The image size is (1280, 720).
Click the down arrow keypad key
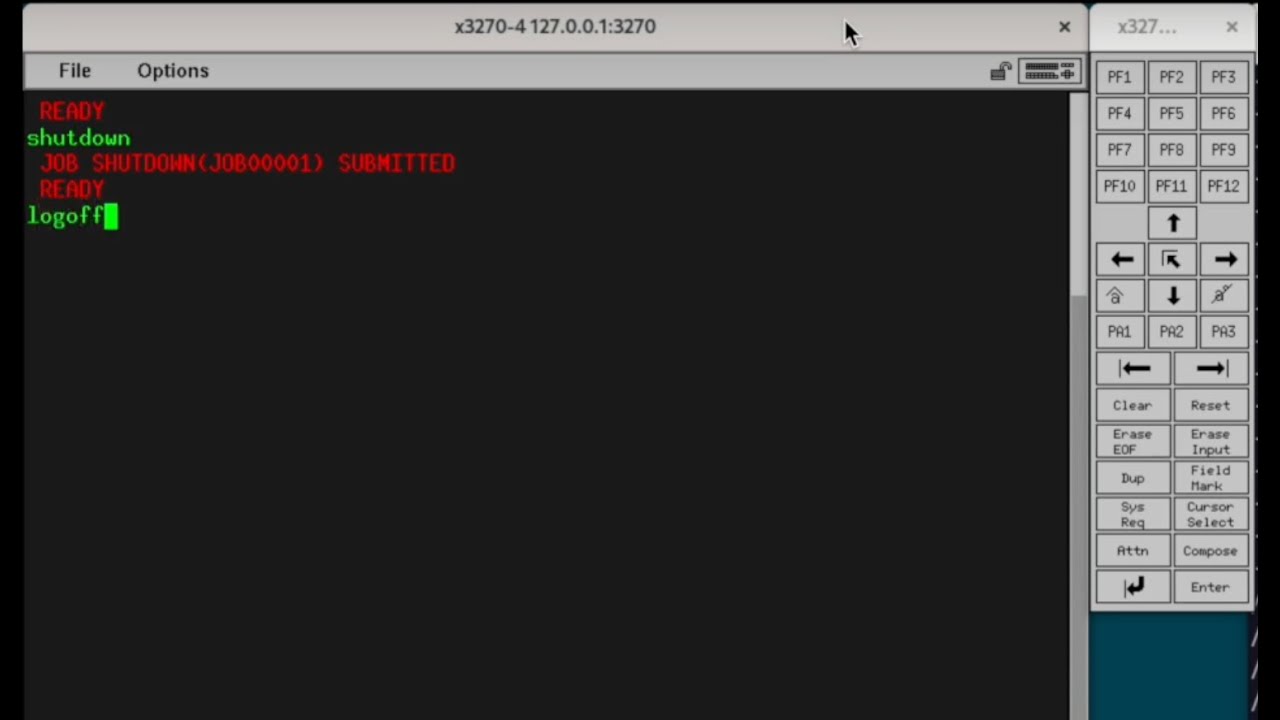[1172, 296]
